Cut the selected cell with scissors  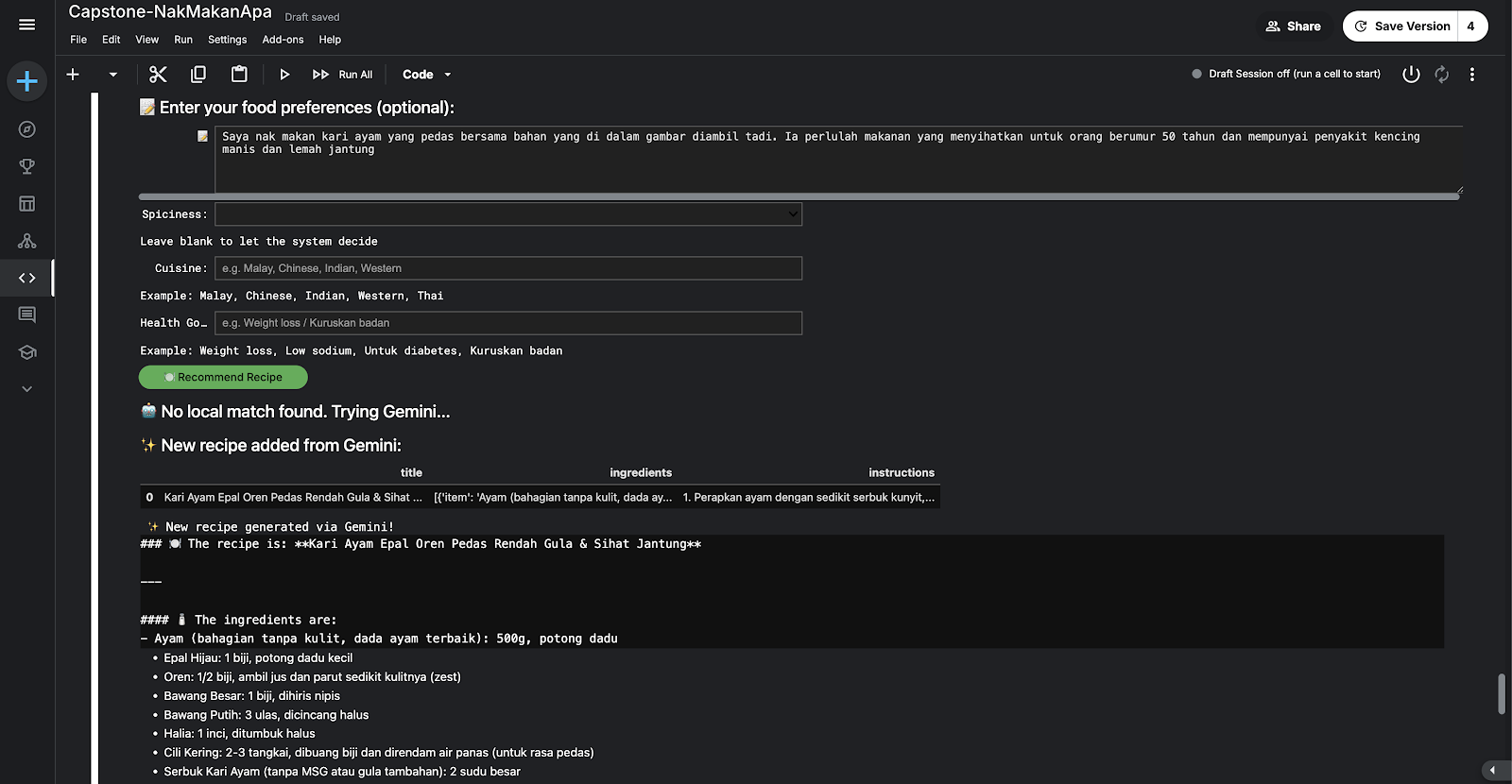pos(158,74)
